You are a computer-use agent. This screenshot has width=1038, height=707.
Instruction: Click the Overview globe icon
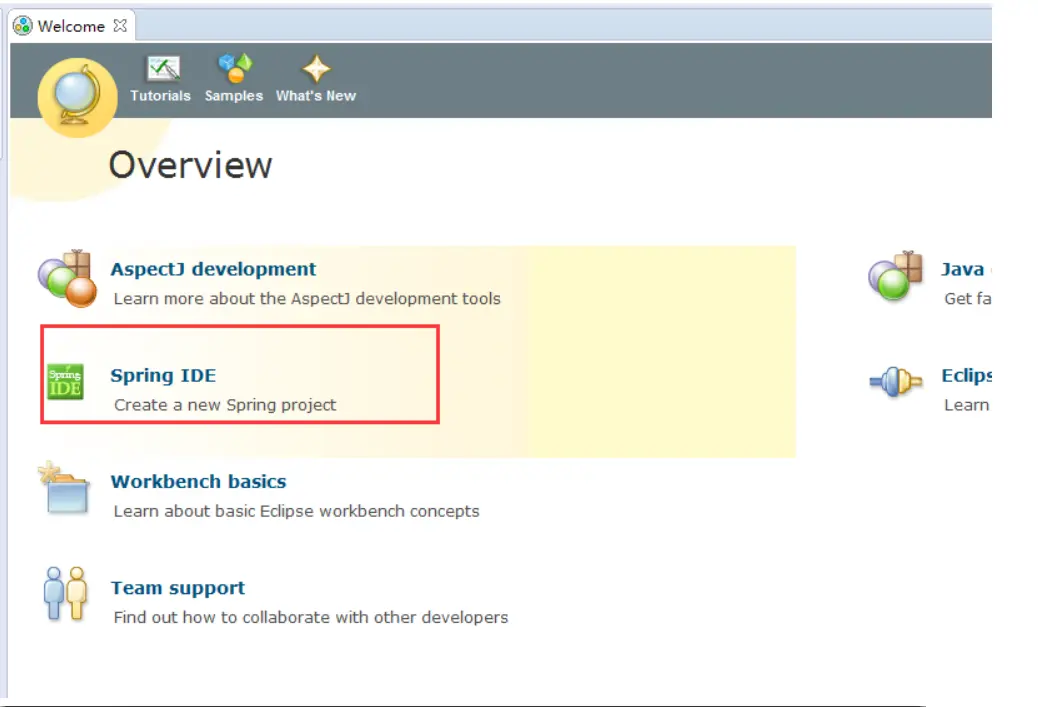[77, 97]
